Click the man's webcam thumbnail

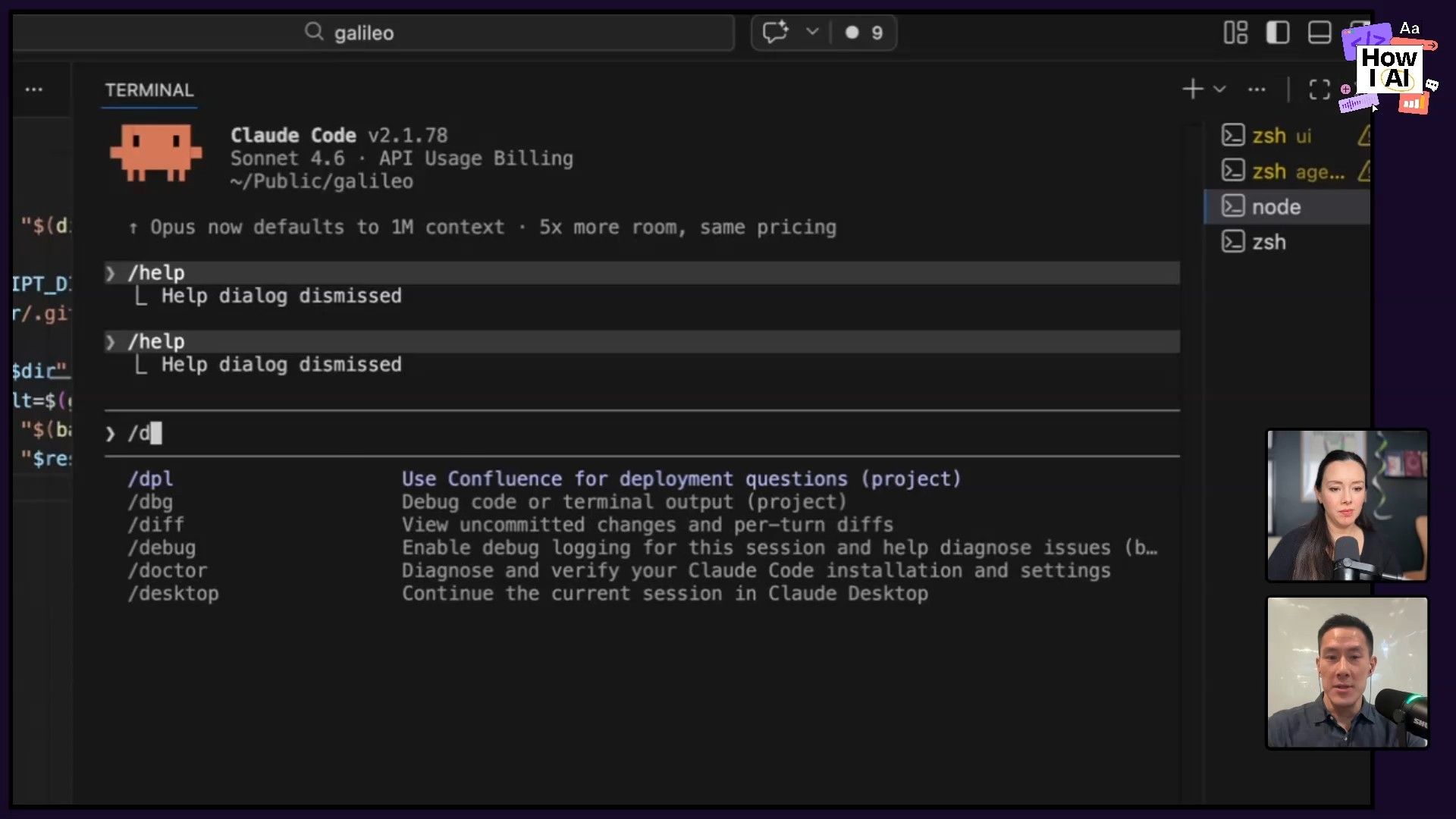pos(1348,673)
